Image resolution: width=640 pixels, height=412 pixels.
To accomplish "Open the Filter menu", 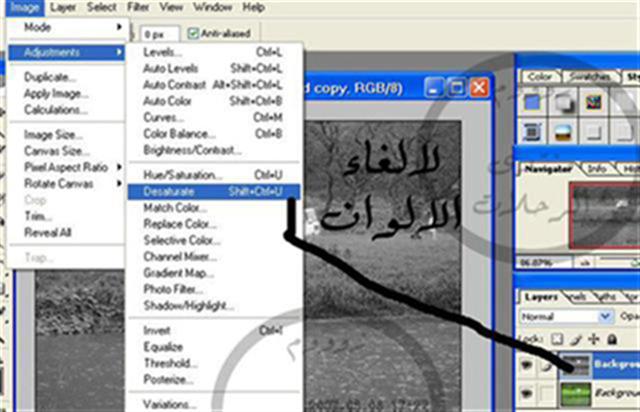I will (138, 7).
